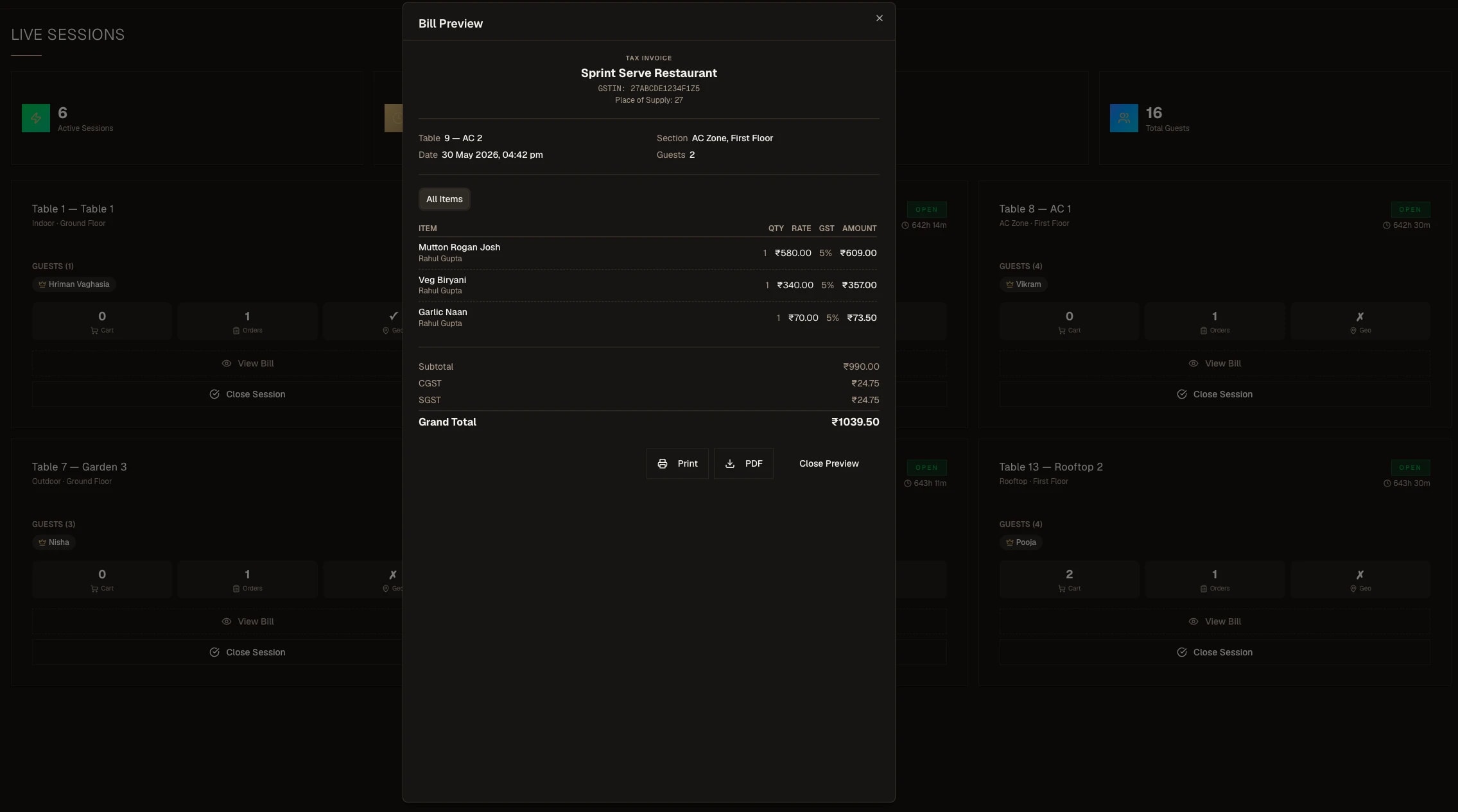The image size is (1458, 812).
Task: Click the RATE column header
Action: 801,229
